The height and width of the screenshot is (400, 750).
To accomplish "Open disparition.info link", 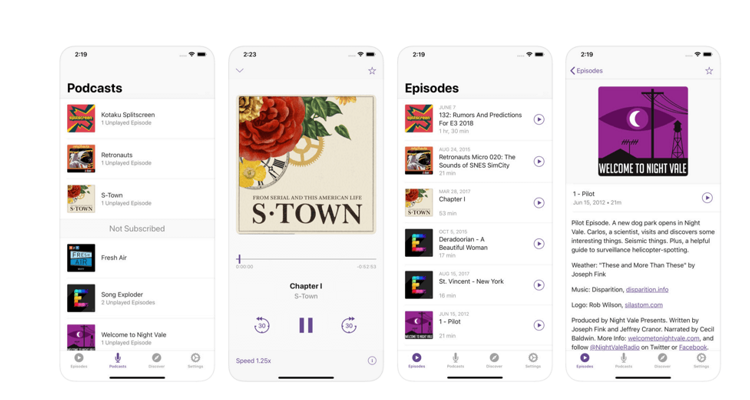I will (x=647, y=289).
